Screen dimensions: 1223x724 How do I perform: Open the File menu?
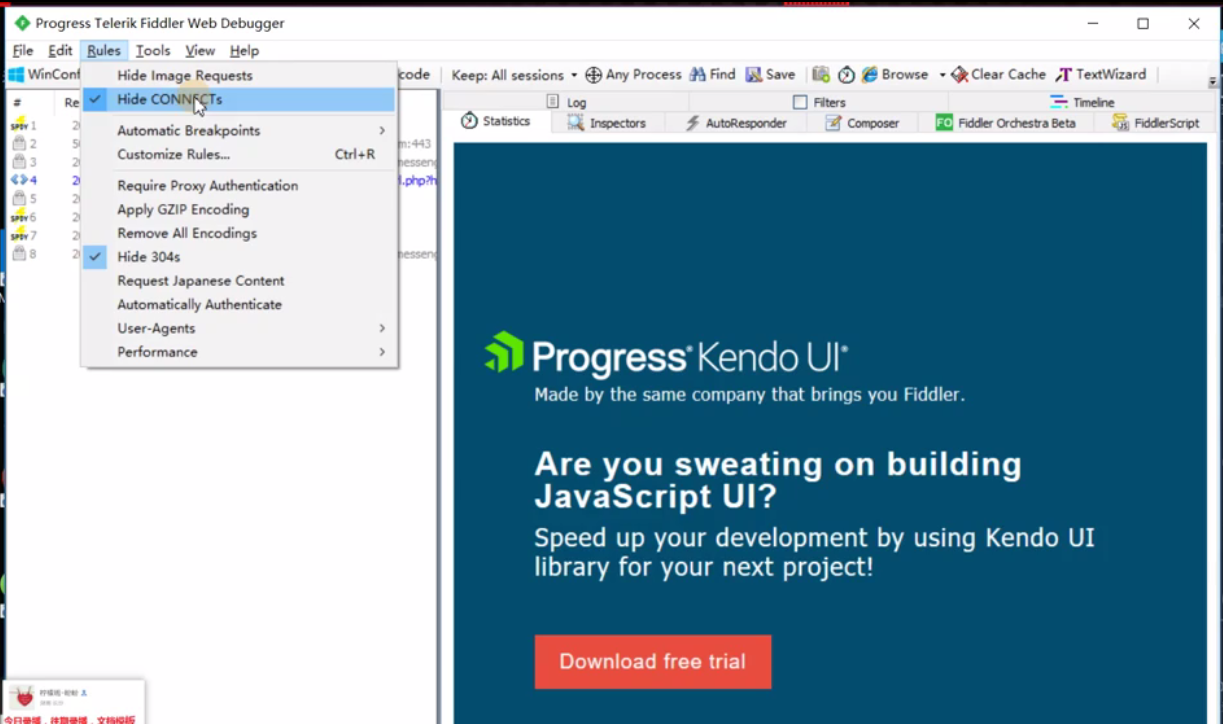[23, 51]
